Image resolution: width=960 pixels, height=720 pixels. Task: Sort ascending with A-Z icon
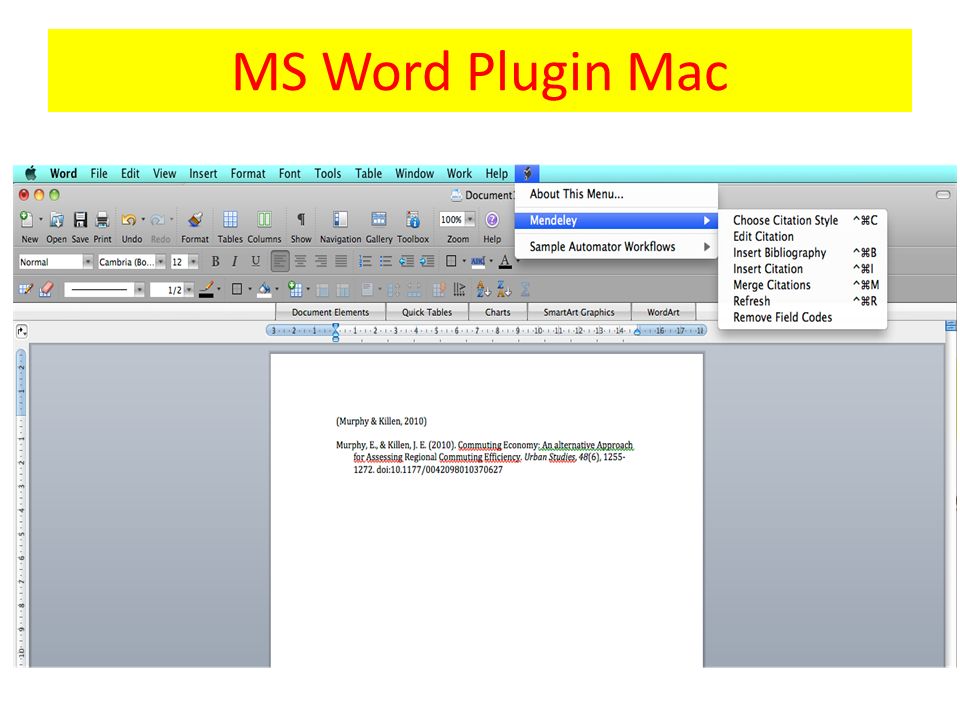(x=483, y=289)
